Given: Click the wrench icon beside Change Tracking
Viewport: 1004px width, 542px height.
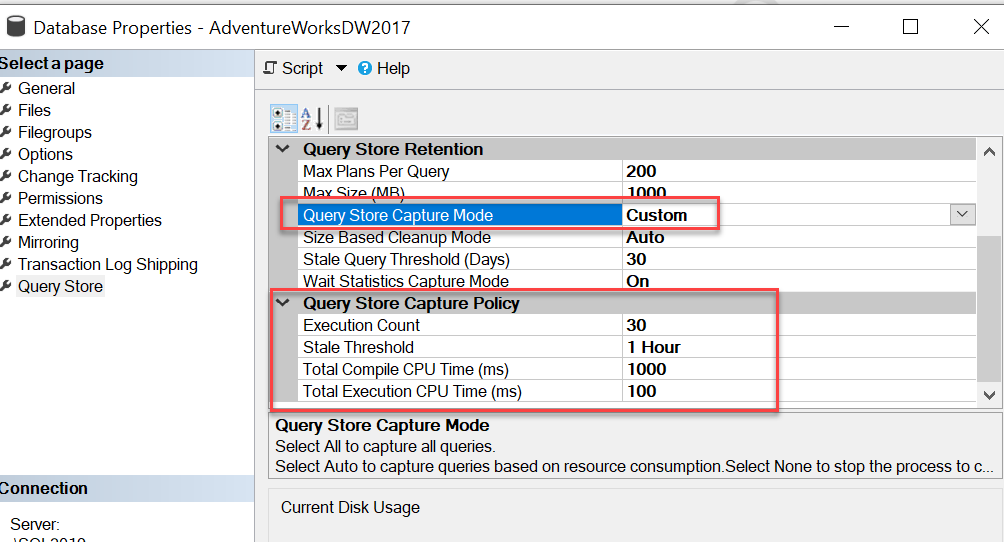Looking at the screenshot, I should tap(6, 176).
